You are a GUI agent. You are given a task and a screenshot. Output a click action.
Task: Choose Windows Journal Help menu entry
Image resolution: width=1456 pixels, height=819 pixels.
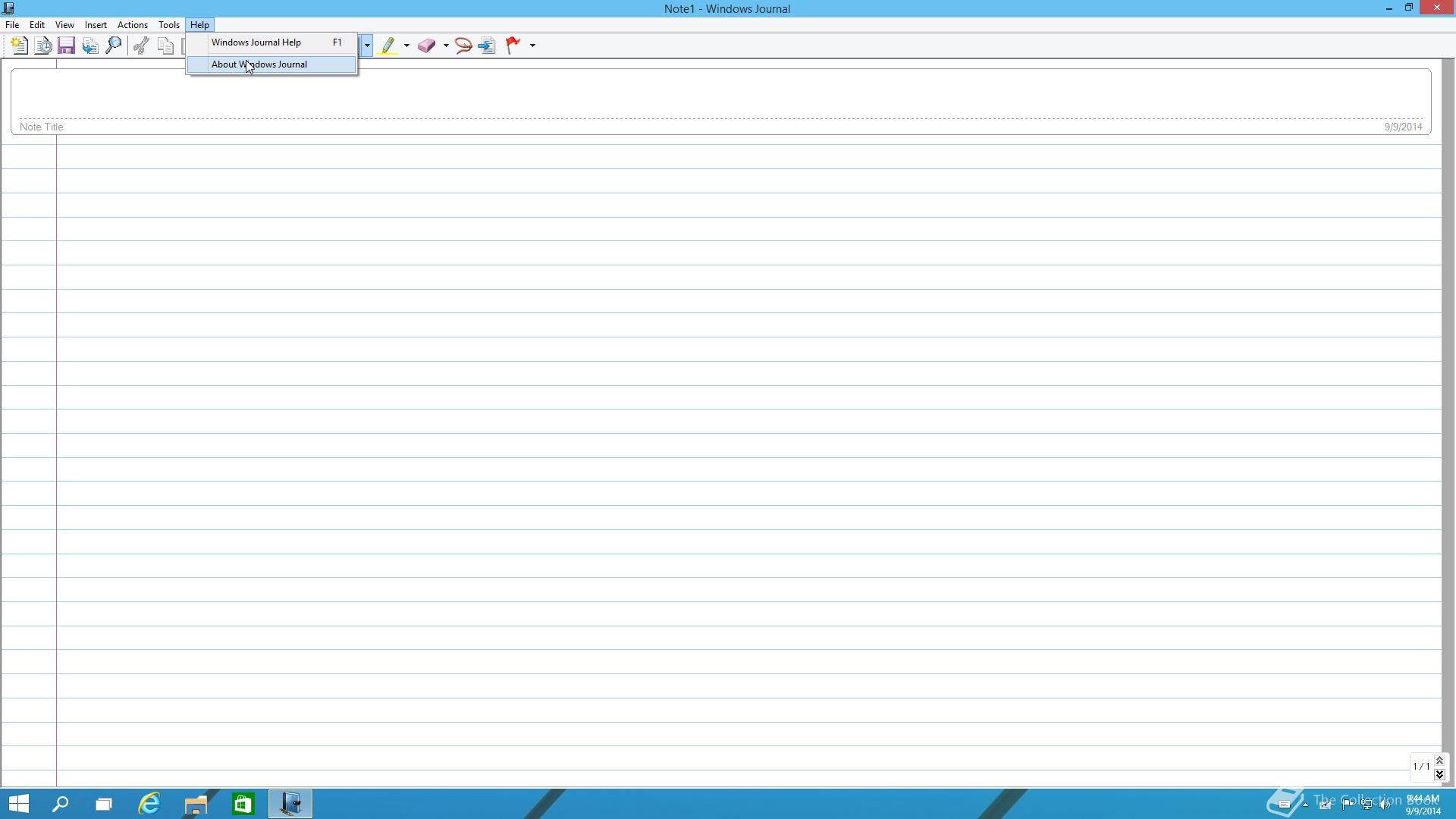(x=272, y=42)
